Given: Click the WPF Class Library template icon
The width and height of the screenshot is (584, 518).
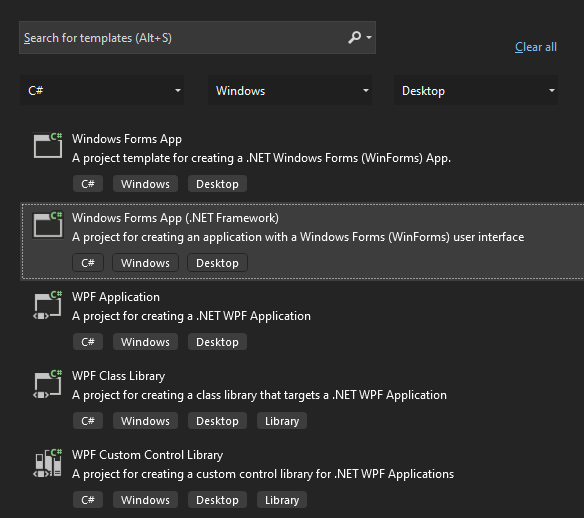Looking at the screenshot, I should pos(48,384).
